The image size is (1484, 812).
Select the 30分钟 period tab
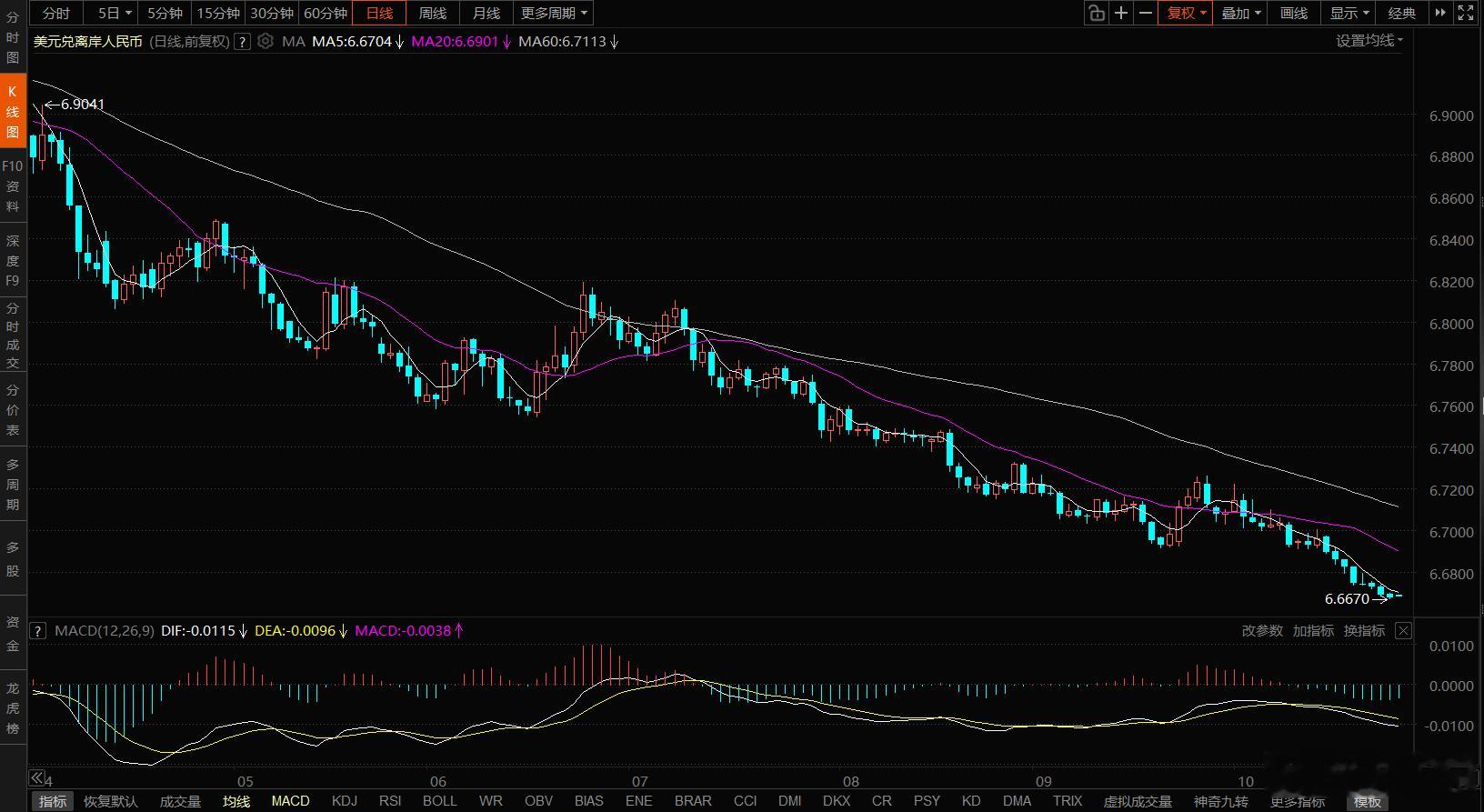[272, 13]
